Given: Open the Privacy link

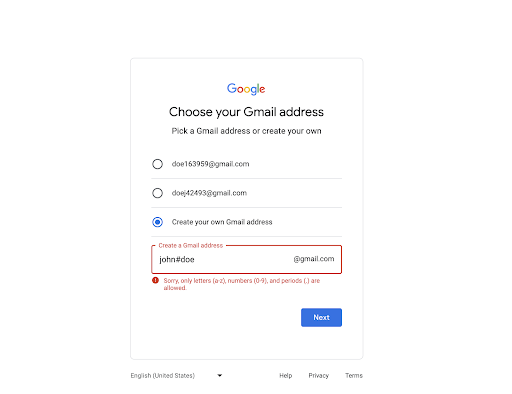Looking at the screenshot, I should tap(319, 376).
